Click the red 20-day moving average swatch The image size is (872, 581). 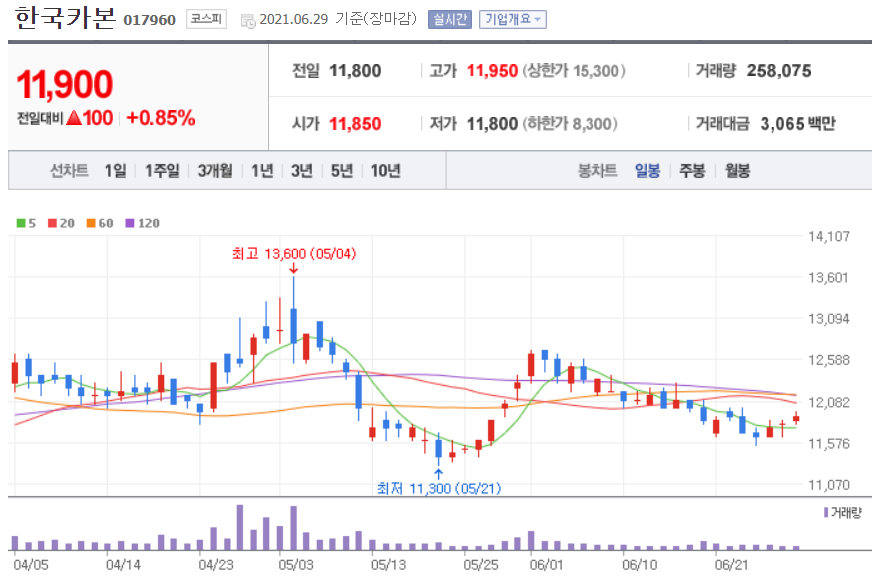click(52, 223)
